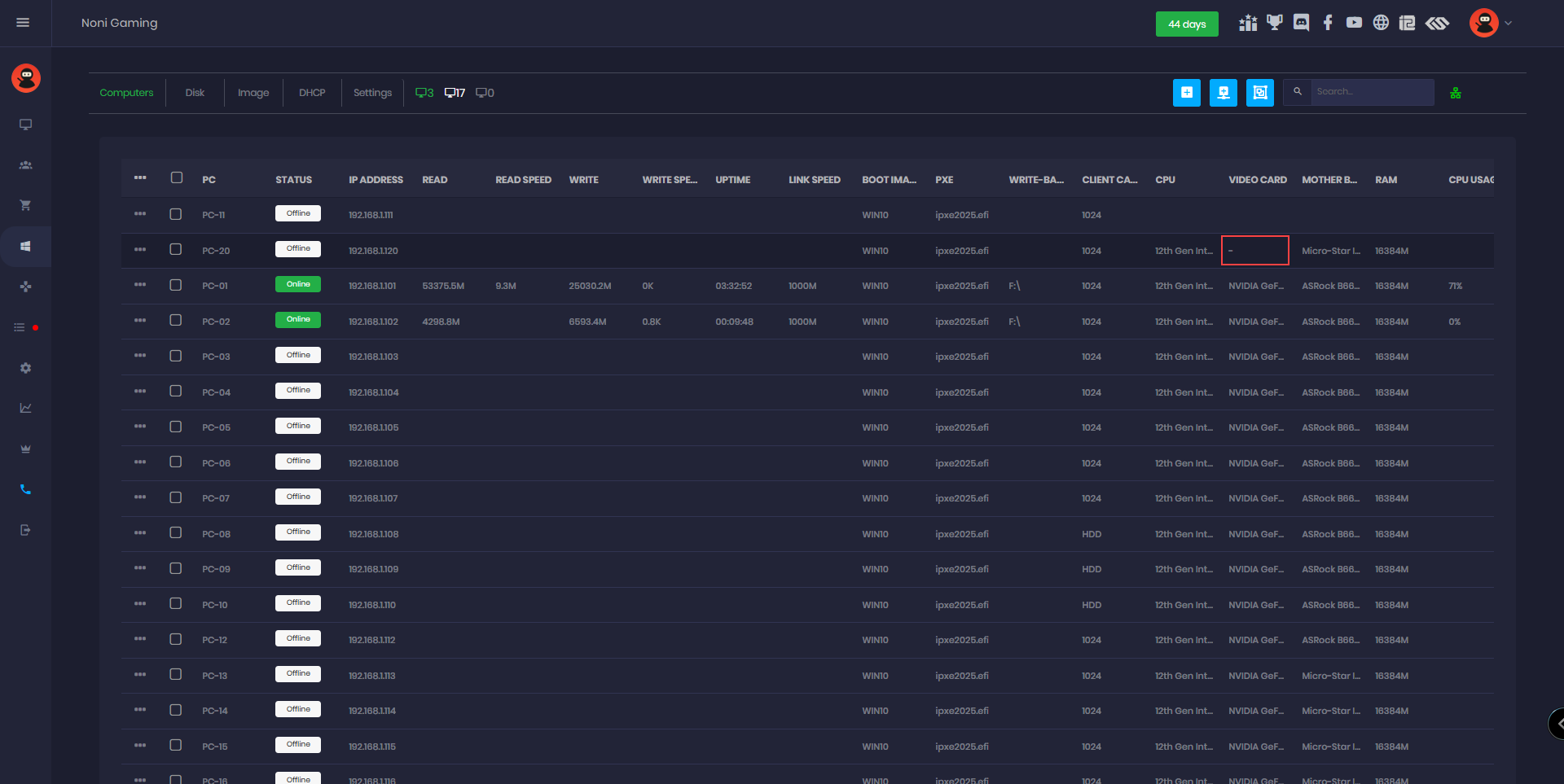This screenshot has height=784, width=1564.
Task: Tick the checkbox for PC-01
Action: coord(175,285)
